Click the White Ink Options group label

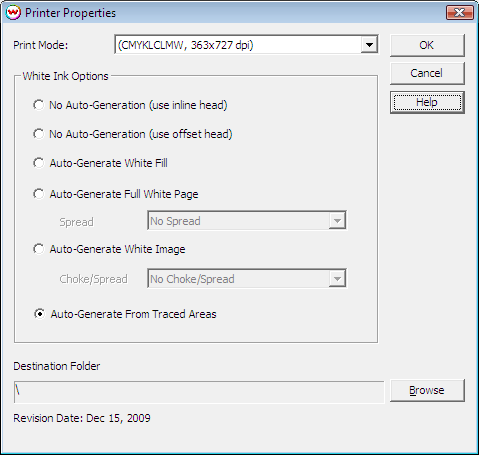click(65, 76)
